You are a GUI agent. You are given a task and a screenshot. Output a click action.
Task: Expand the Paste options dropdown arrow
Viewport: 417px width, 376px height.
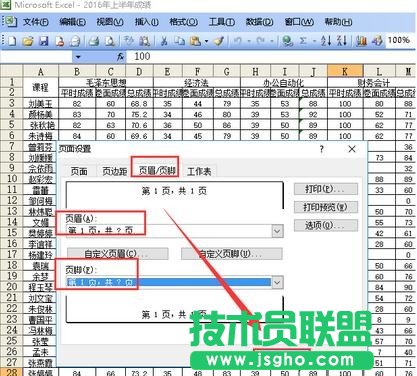[206, 41]
